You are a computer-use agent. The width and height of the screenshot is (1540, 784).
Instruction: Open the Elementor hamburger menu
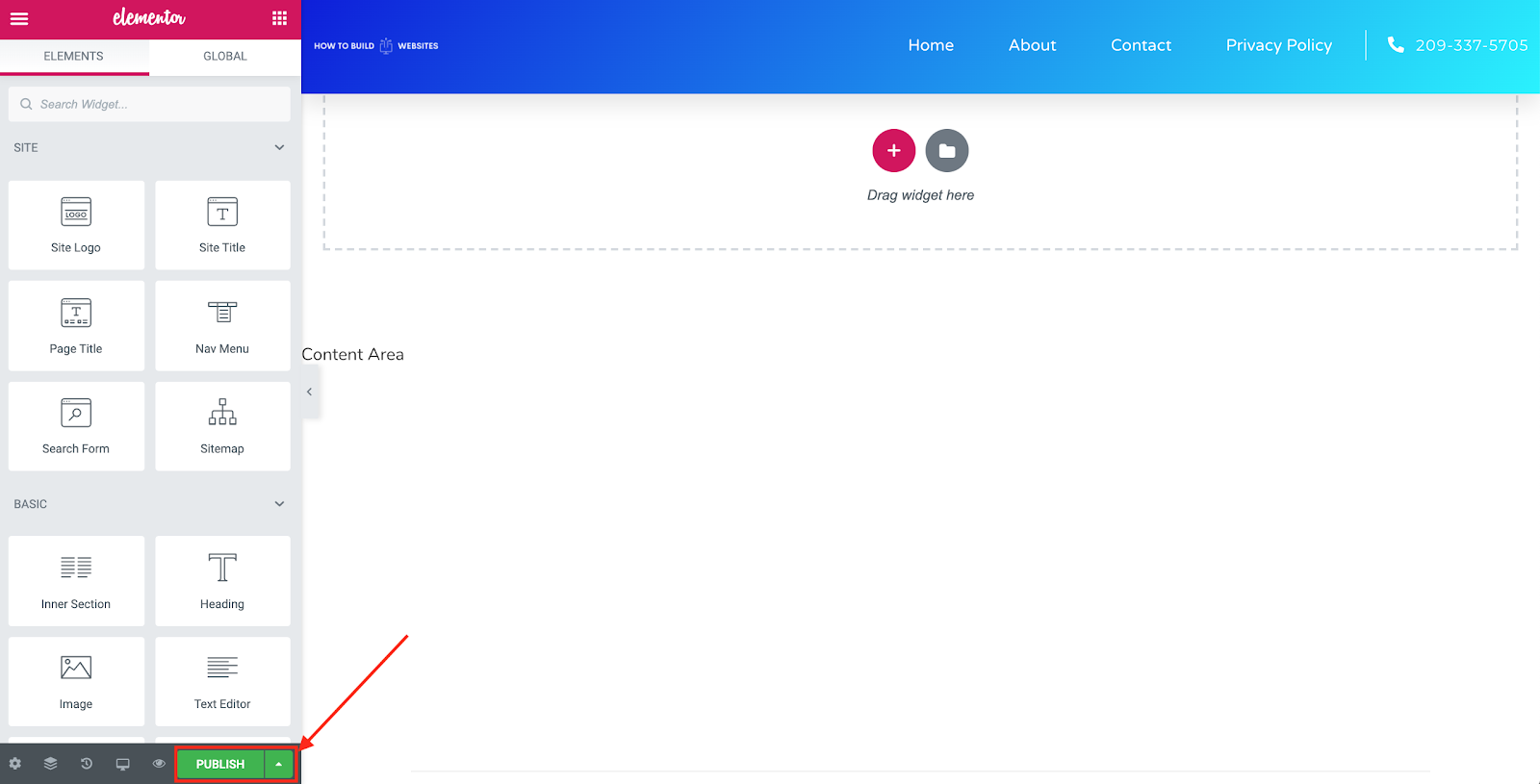pos(19,18)
